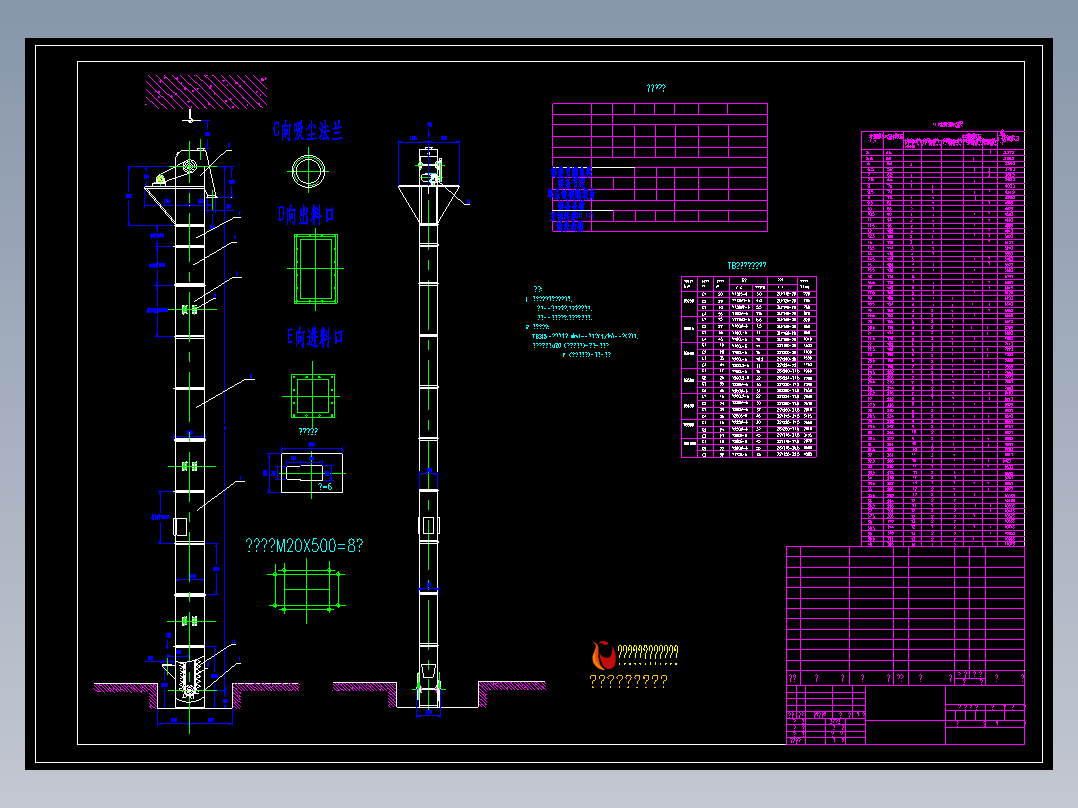This screenshot has height=808, width=1078.
Task: Select the green rectangular outlet drawing
Action: 316,269
